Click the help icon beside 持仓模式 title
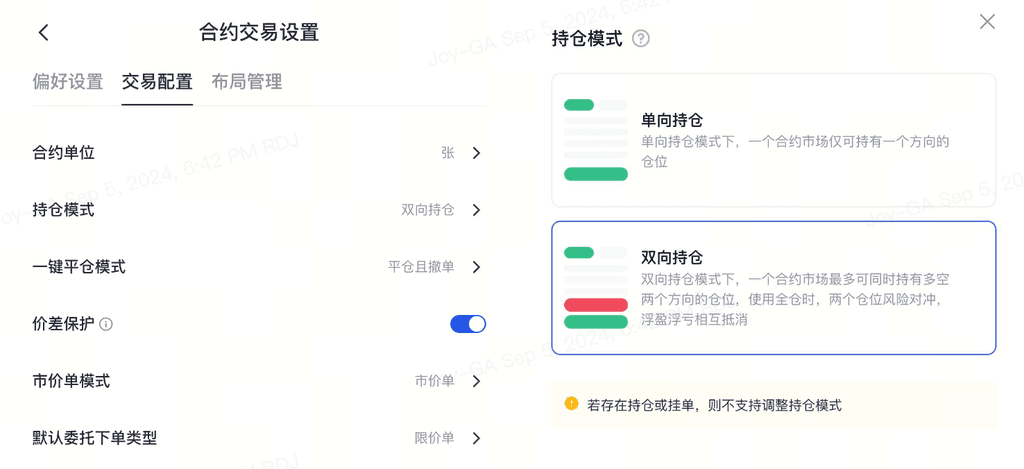The image size is (1024, 469). 641,39
